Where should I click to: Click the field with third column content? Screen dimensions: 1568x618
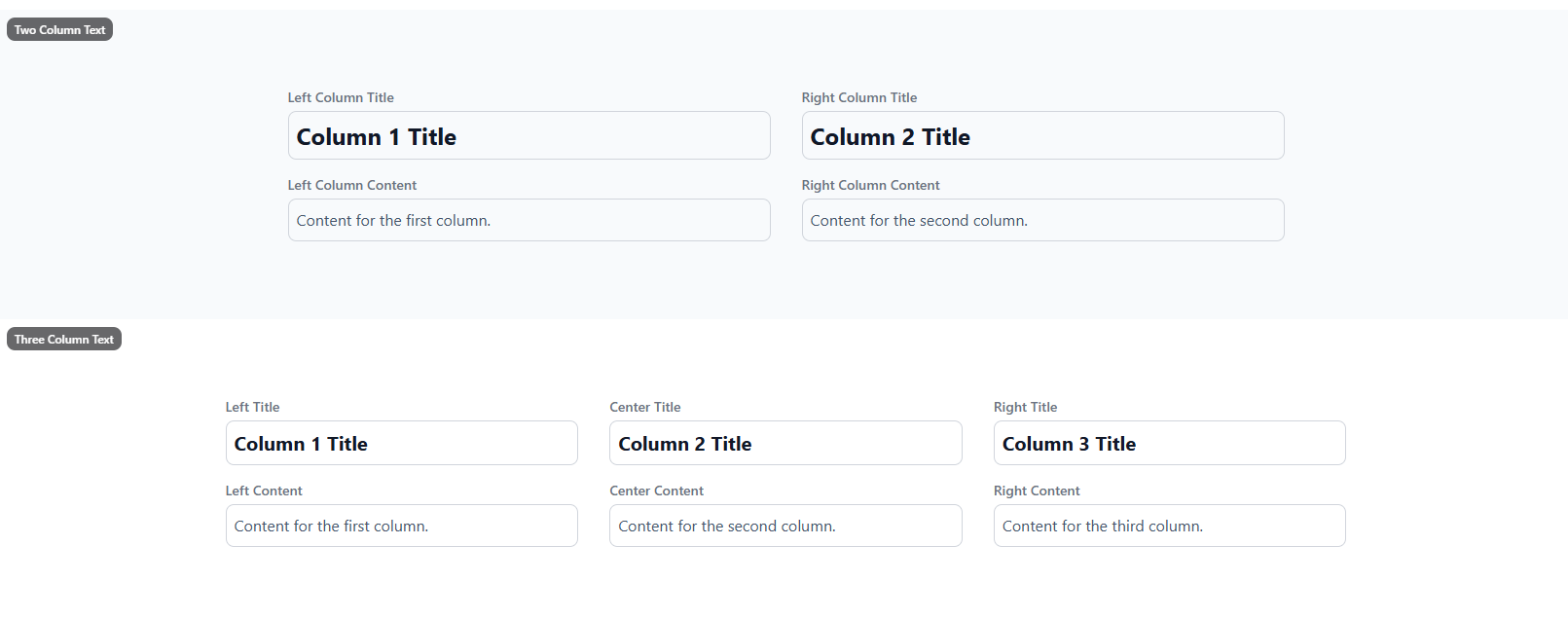click(x=1169, y=527)
